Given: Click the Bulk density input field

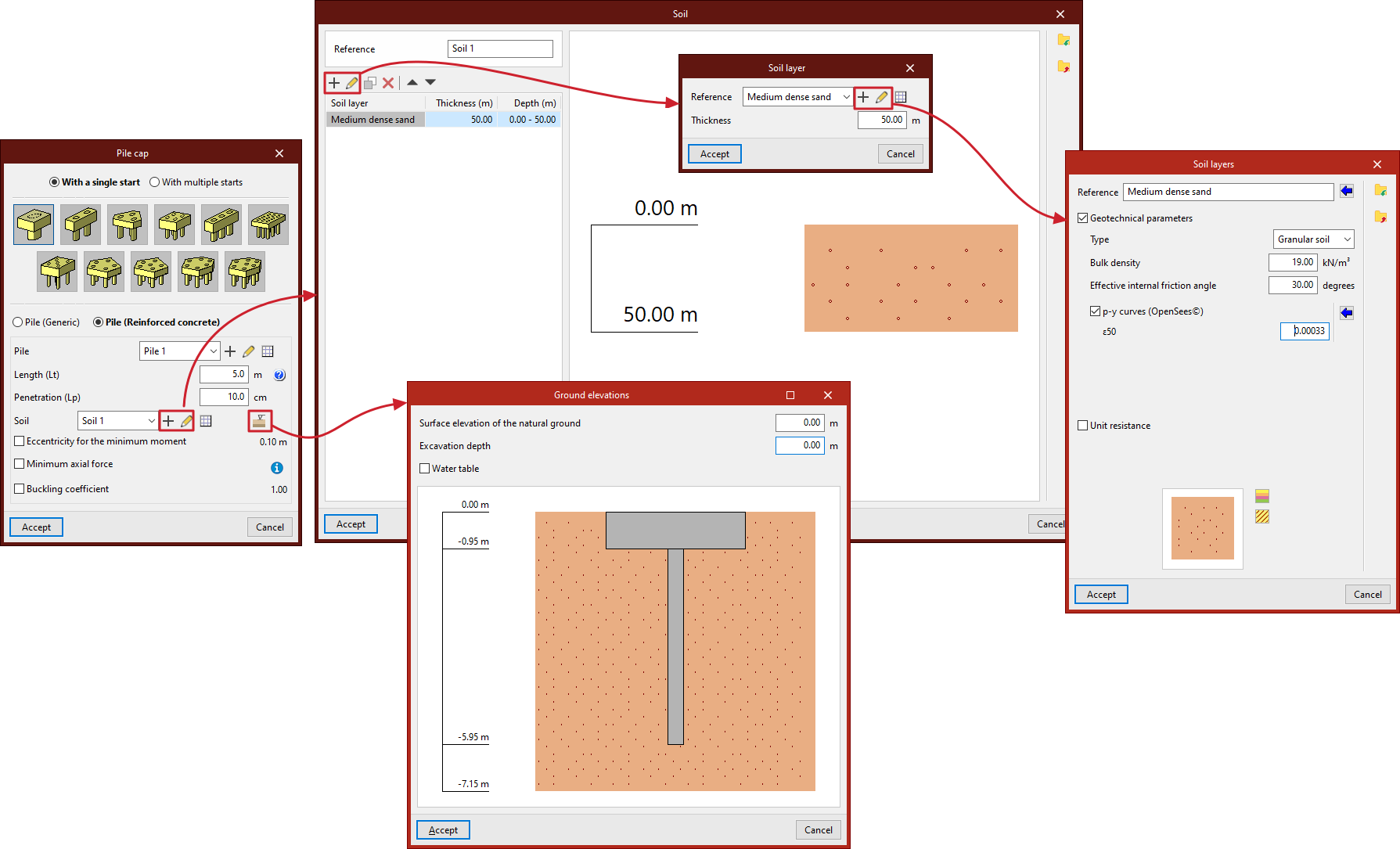Looking at the screenshot, I should pos(1293,263).
